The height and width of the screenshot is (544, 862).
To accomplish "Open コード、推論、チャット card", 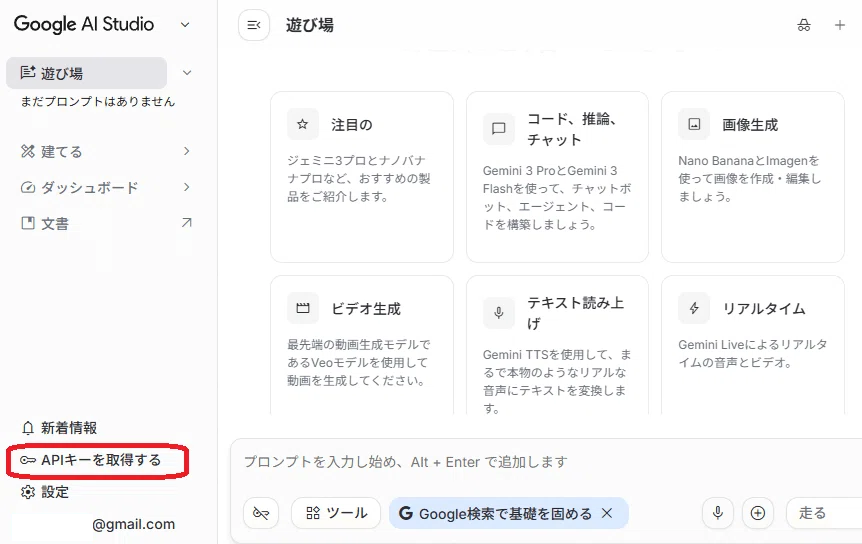I will coord(557,177).
